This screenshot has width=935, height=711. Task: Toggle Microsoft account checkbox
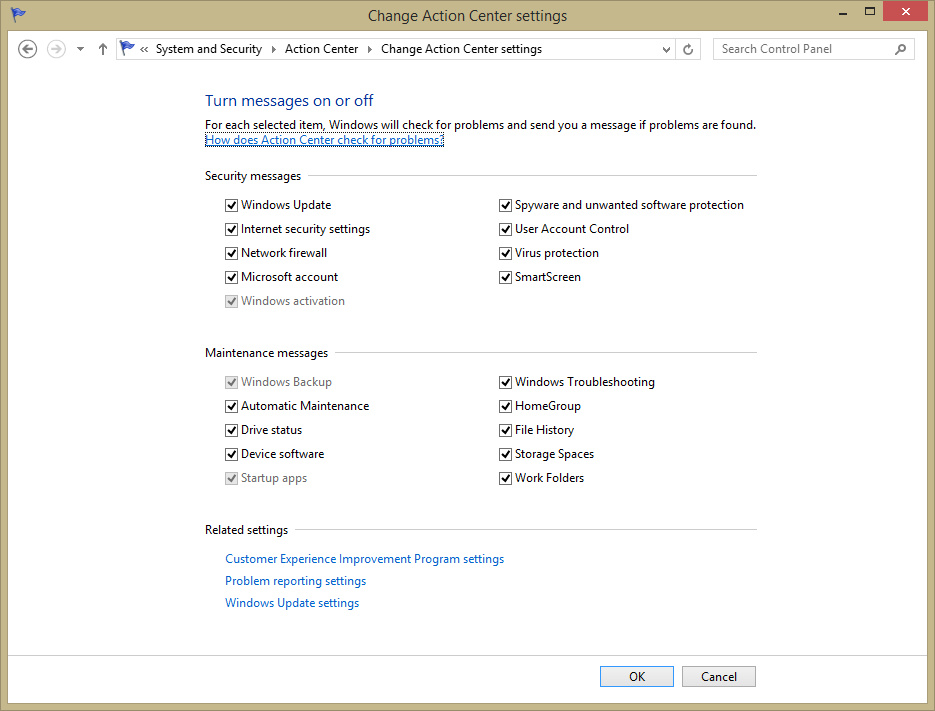231,277
